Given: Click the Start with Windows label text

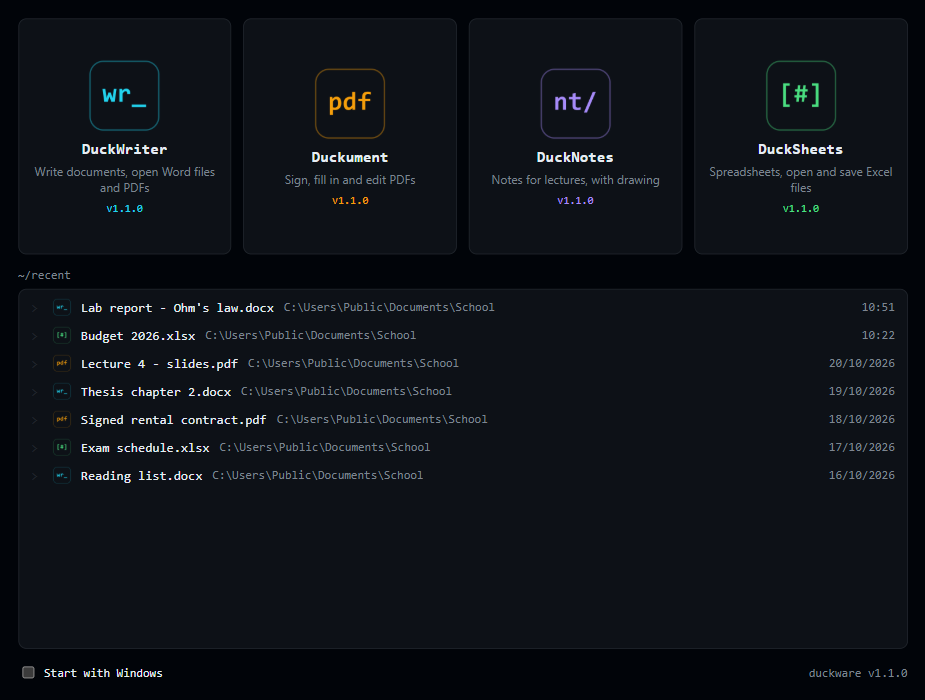Looking at the screenshot, I should coord(103,673).
